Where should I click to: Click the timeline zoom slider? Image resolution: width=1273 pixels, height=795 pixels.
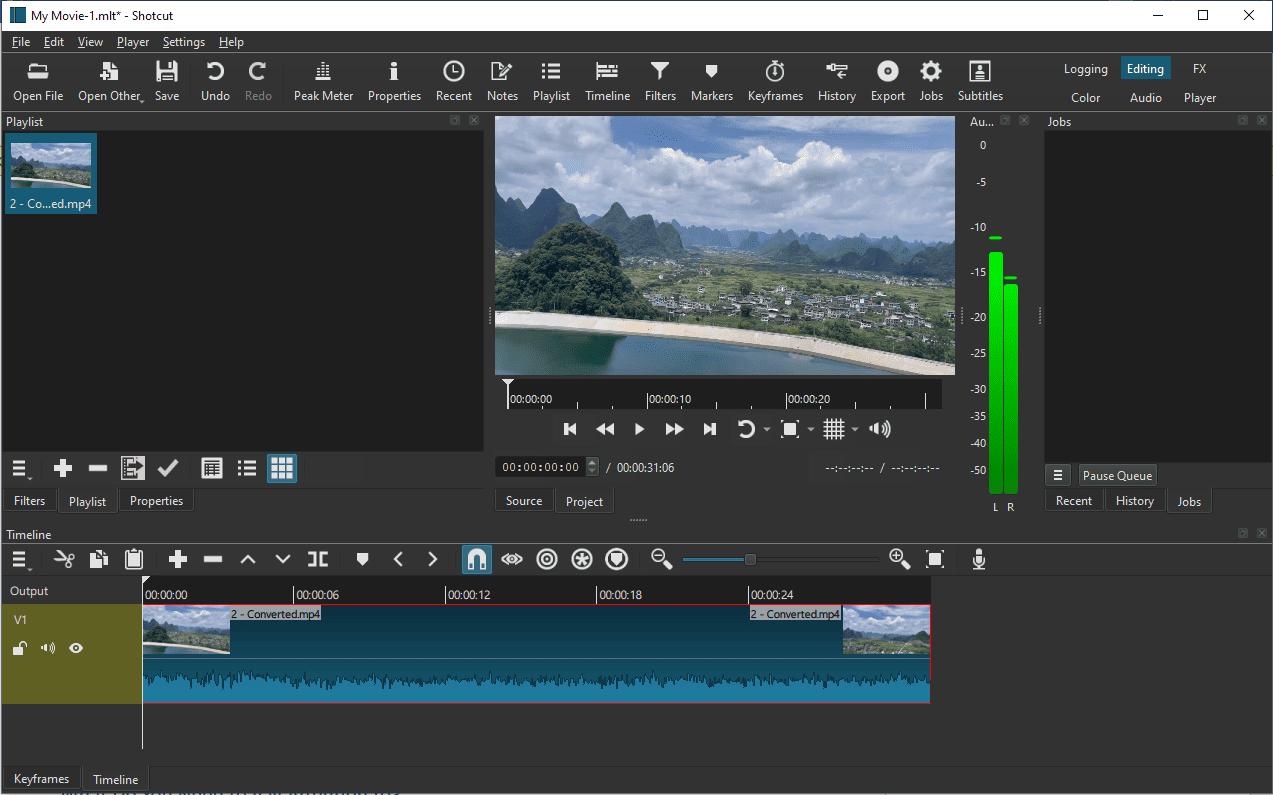(750, 559)
